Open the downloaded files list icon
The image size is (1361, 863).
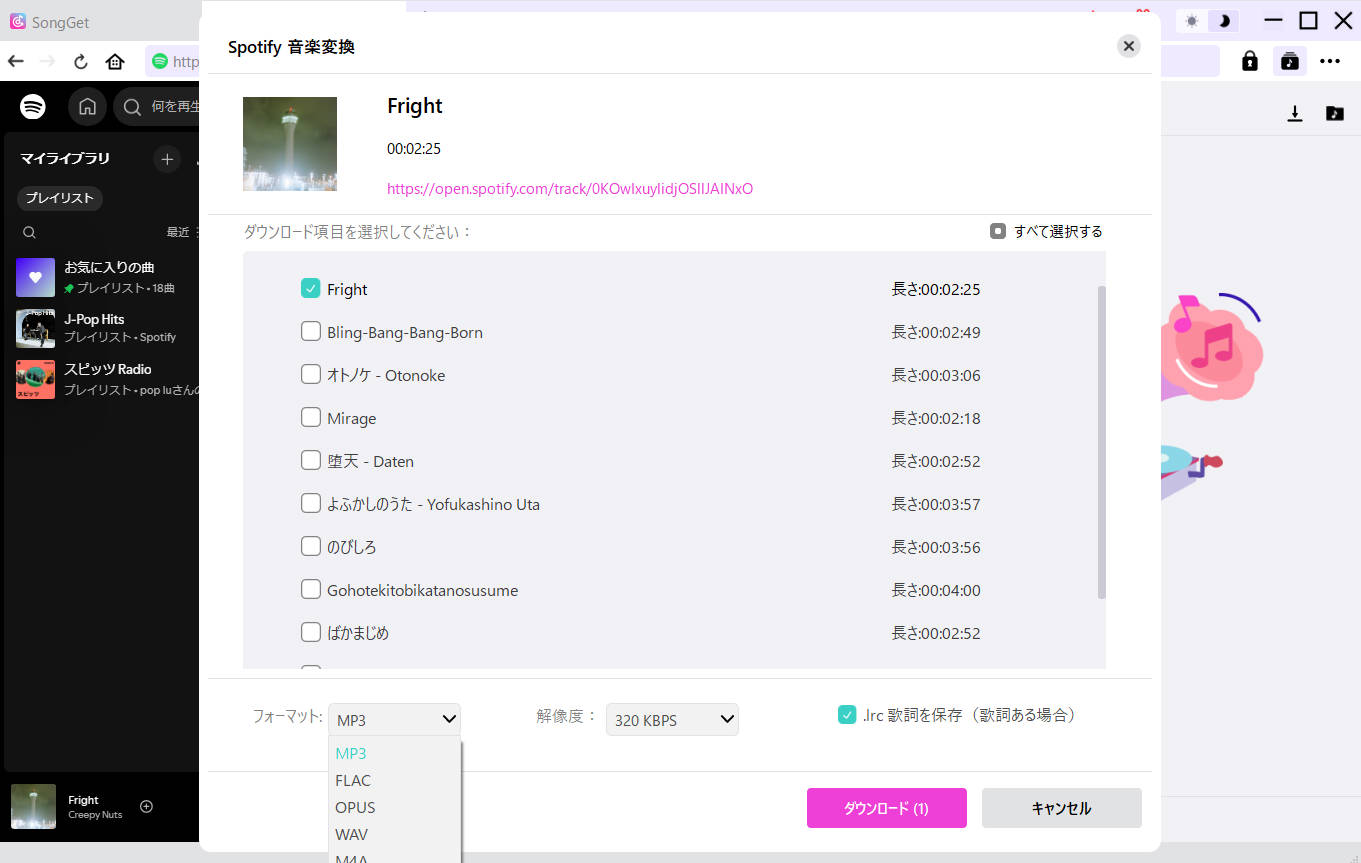[1294, 114]
